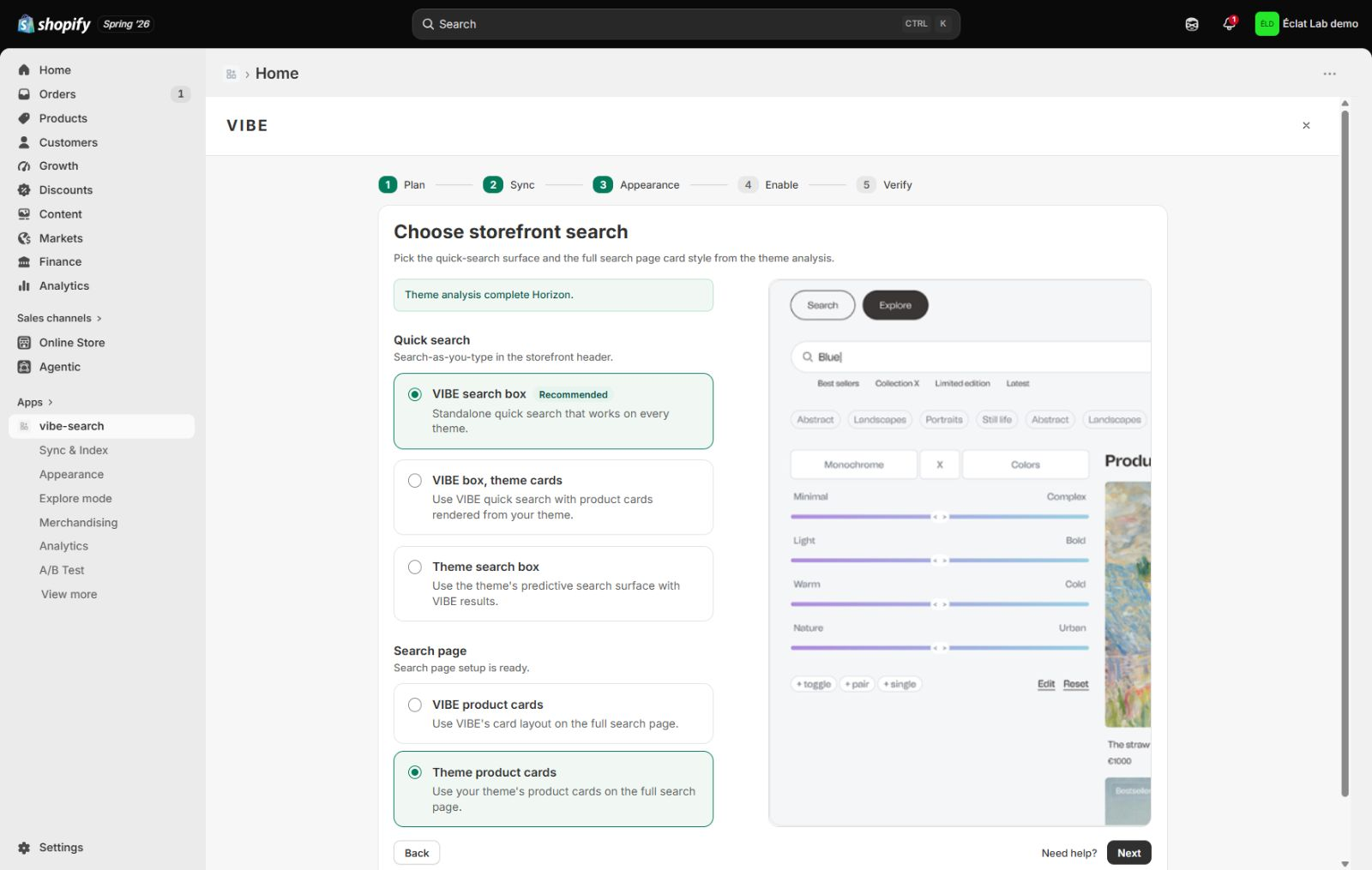Open Analytics via the bar chart icon
This screenshot has width=1372, height=870.
pos(24,286)
